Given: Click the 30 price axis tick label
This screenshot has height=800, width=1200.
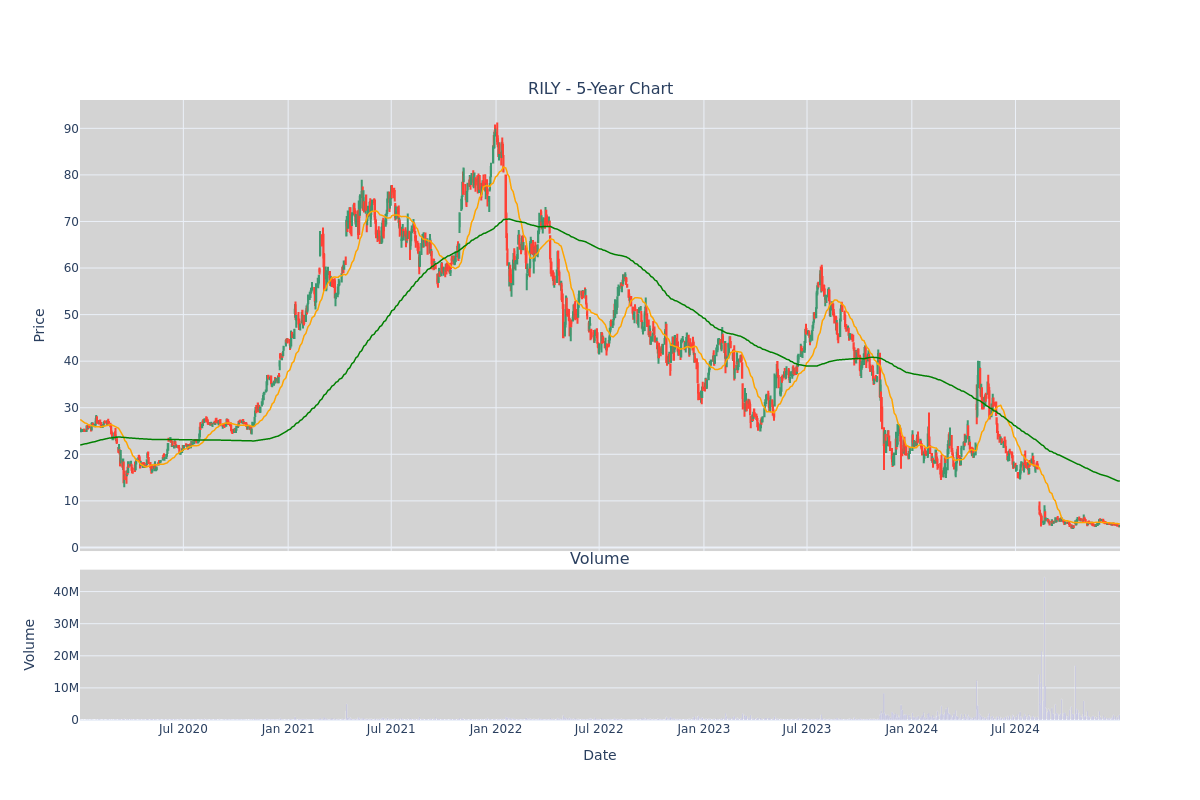Looking at the screenshot, I should tap(72, 408).
